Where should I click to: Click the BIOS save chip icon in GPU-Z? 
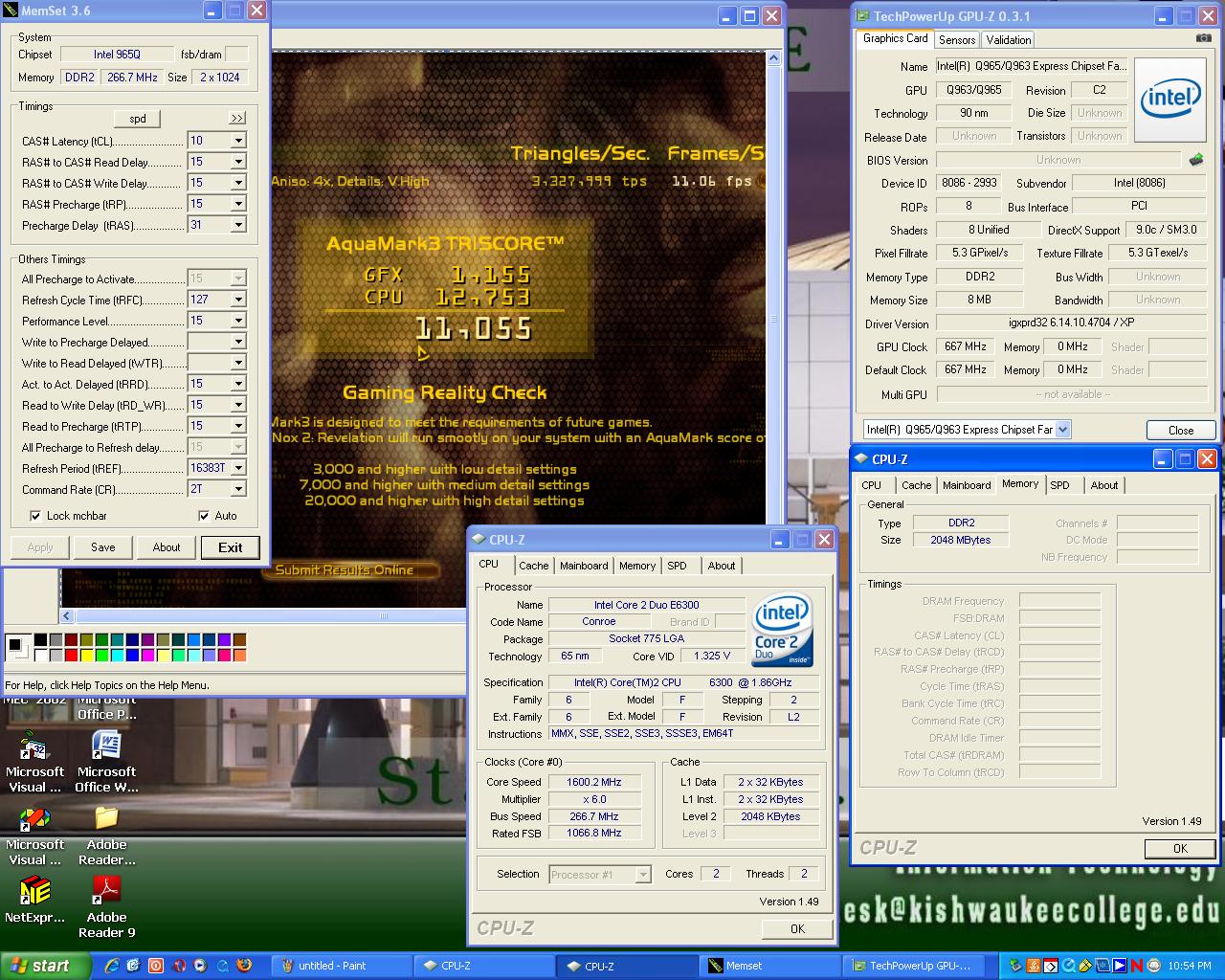click(x=1195, y=160)
